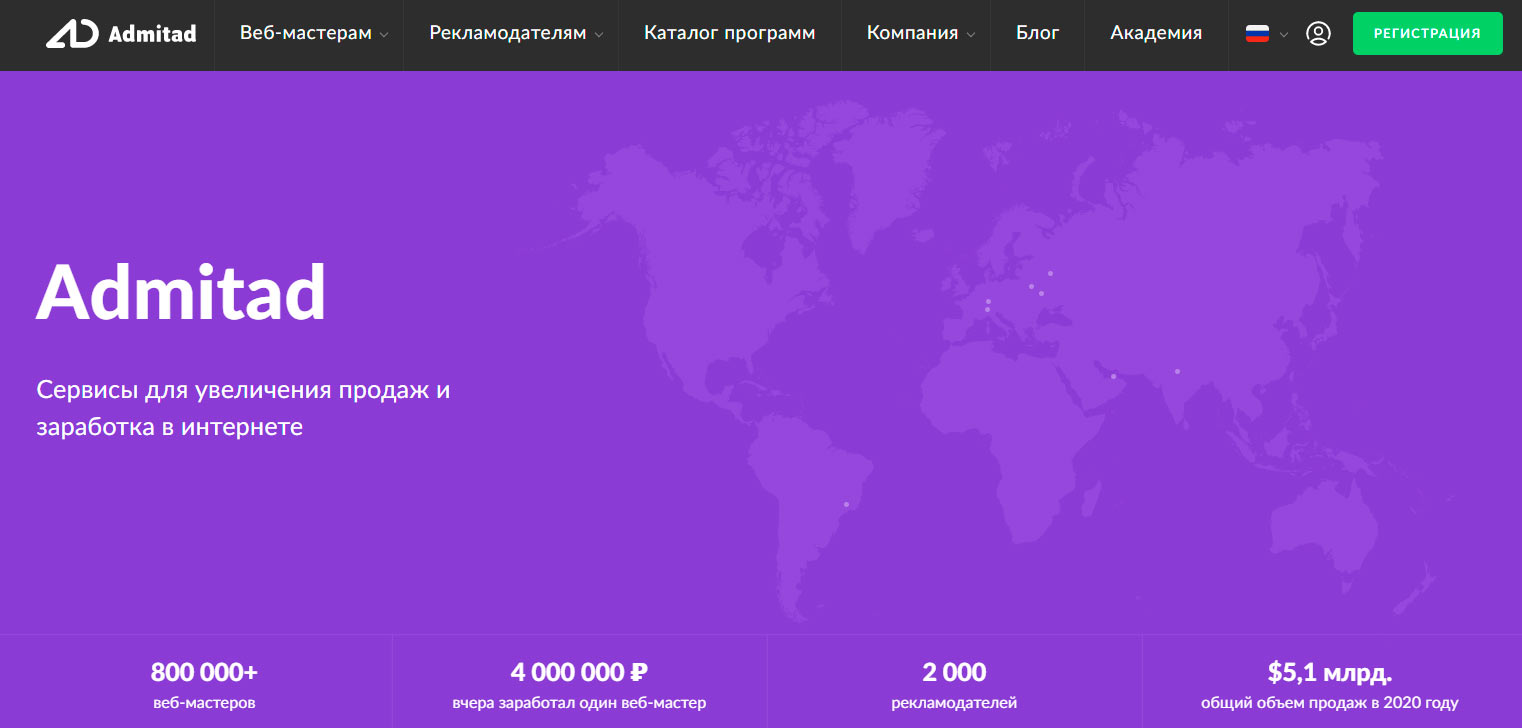Click the large Admitad hero heading
The image size is (1522, 728).
click(181, 291)
